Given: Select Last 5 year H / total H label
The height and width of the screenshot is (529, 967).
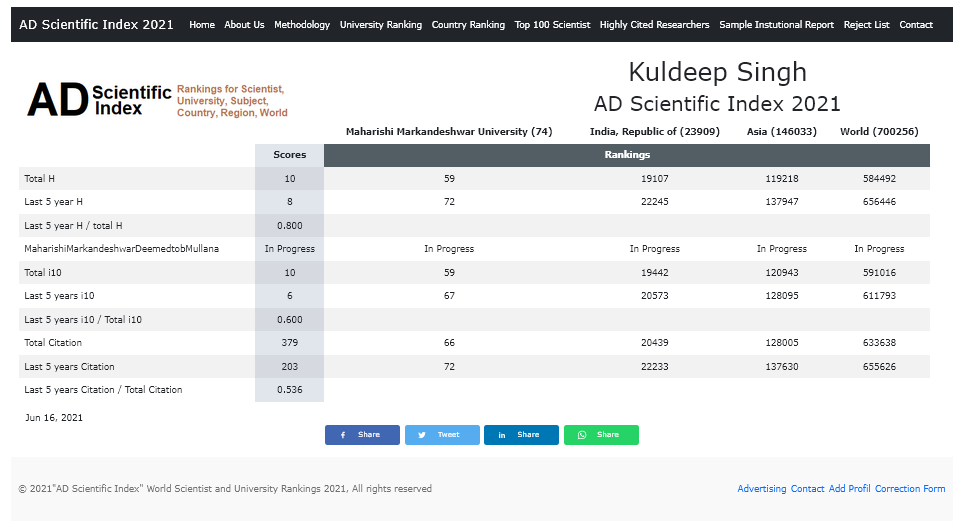Looking at the screenshot, I should click(x=73, y=226).
